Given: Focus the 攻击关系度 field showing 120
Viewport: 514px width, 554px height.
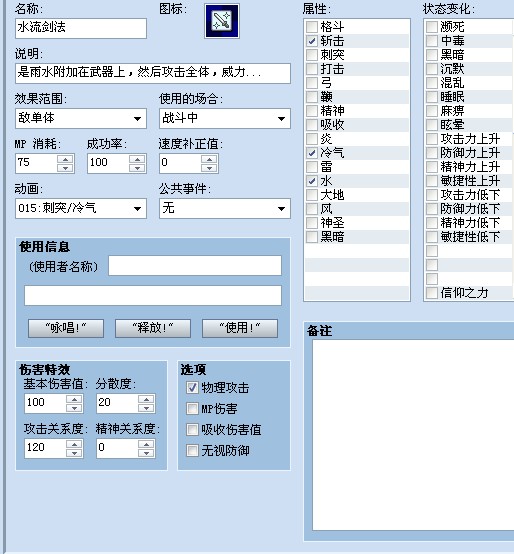Looking at the screenshot, I should (x=45, y=448).
